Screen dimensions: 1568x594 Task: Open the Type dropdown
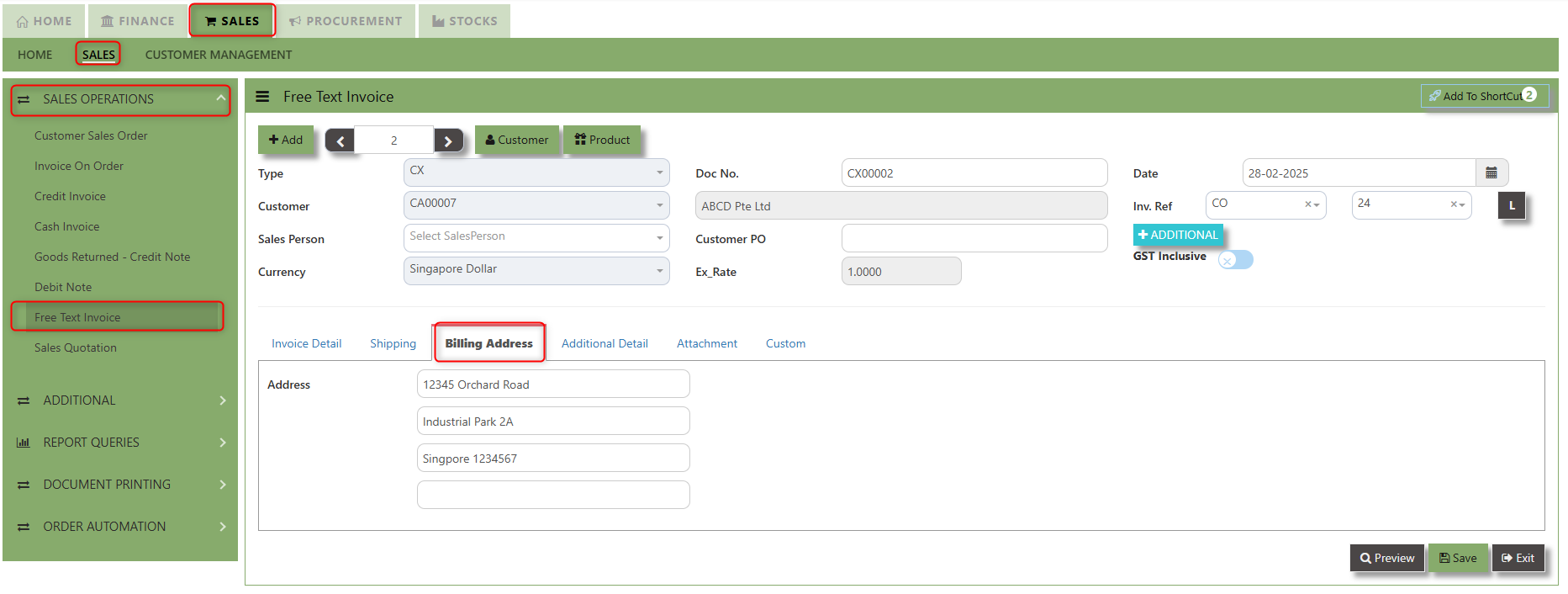tap(536, 172)
